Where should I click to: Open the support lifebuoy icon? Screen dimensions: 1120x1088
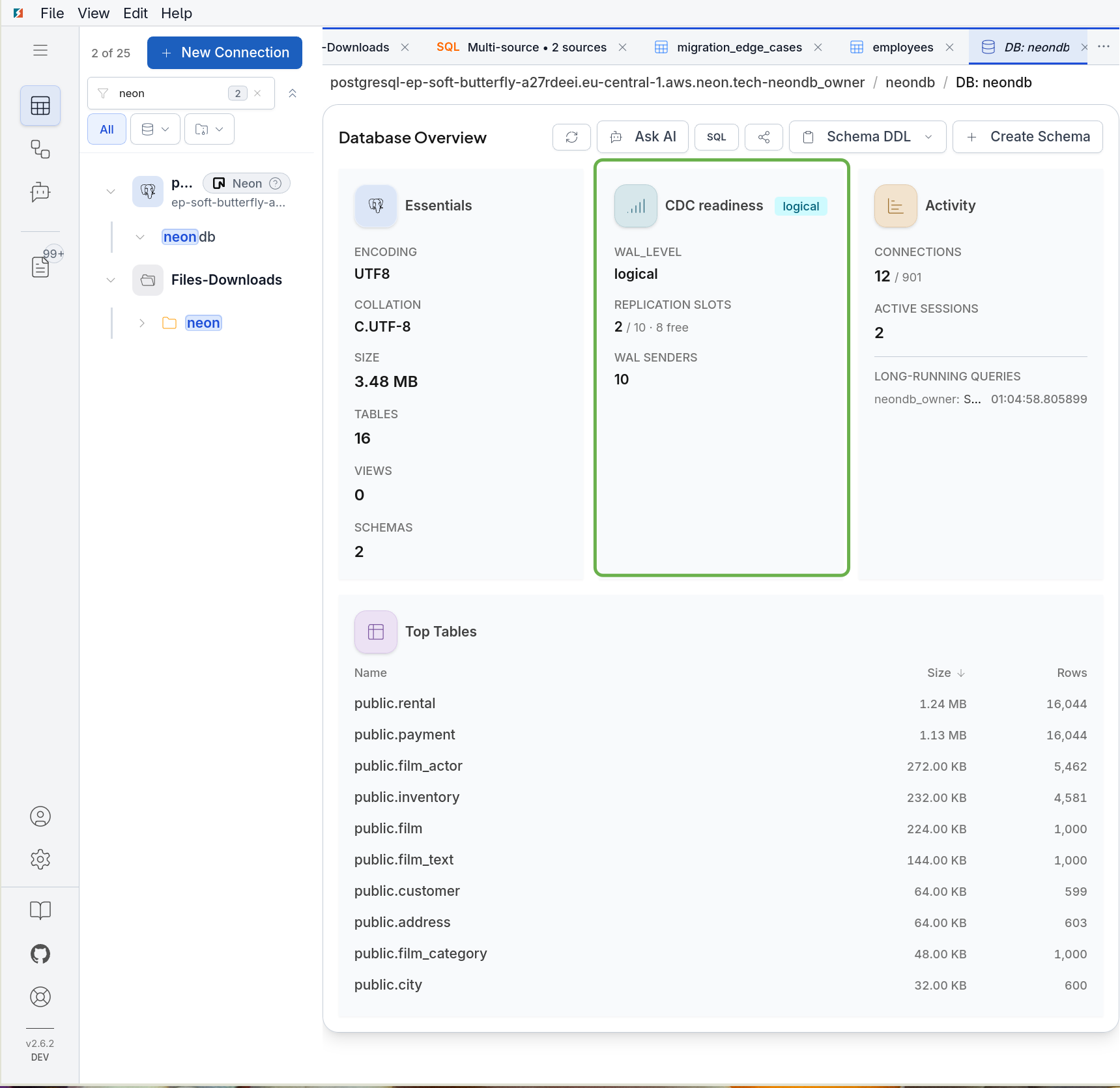(x=40, y=997)
